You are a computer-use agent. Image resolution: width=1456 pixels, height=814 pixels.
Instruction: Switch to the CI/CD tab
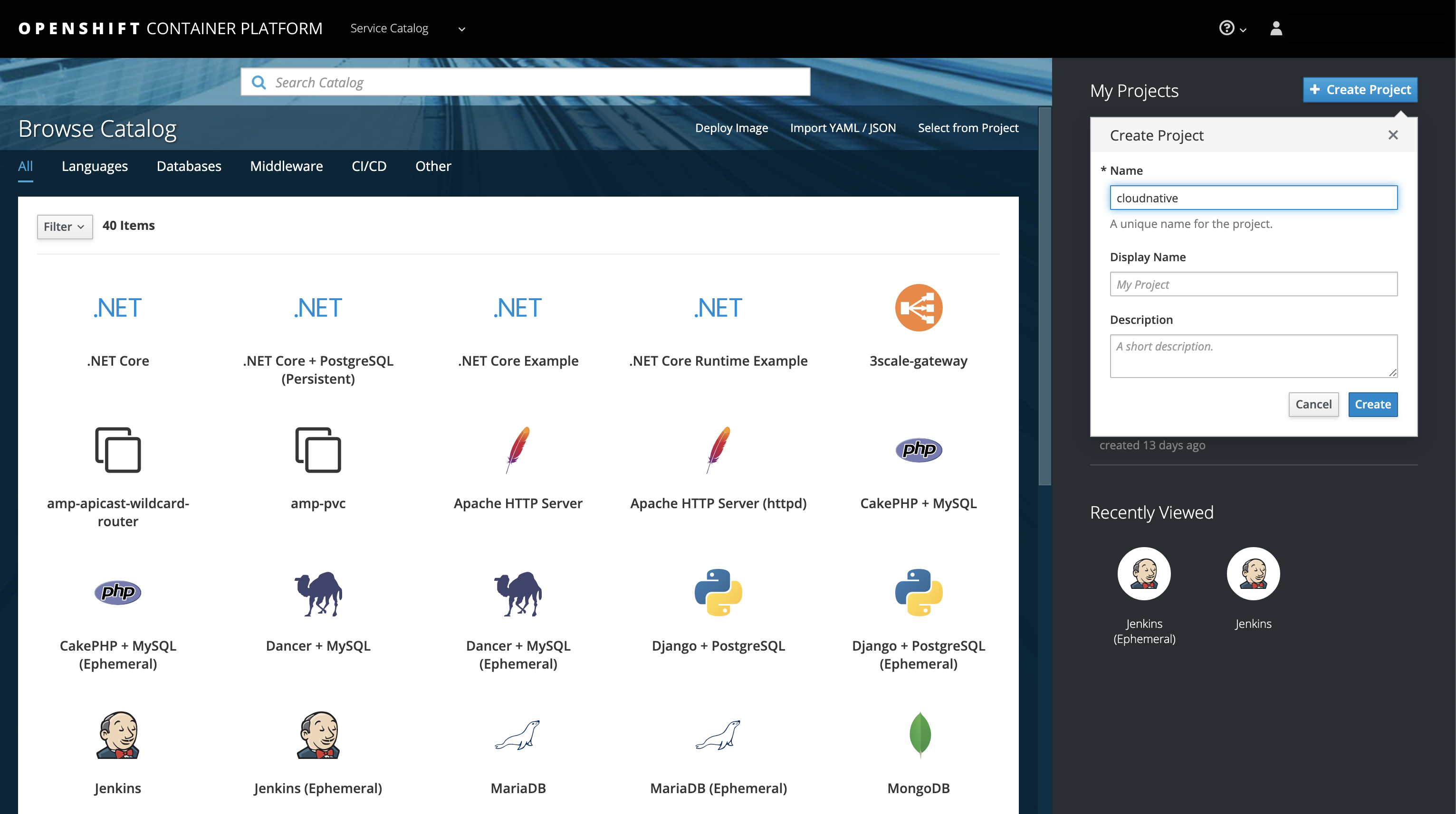point(369,166)
